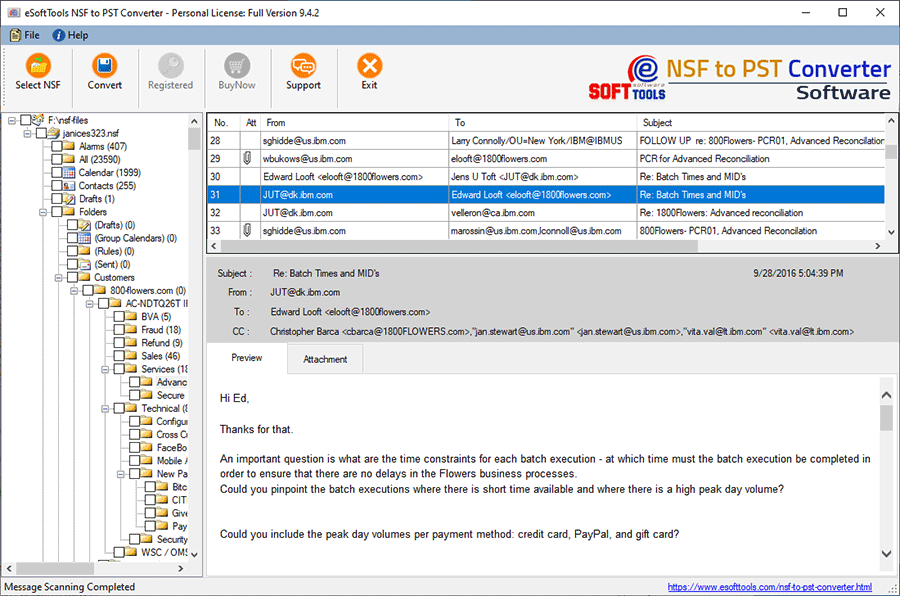Click the Security folder icon
Image resolution: width=900 pixels, height=596 pixels.
(x=147, y=539)
